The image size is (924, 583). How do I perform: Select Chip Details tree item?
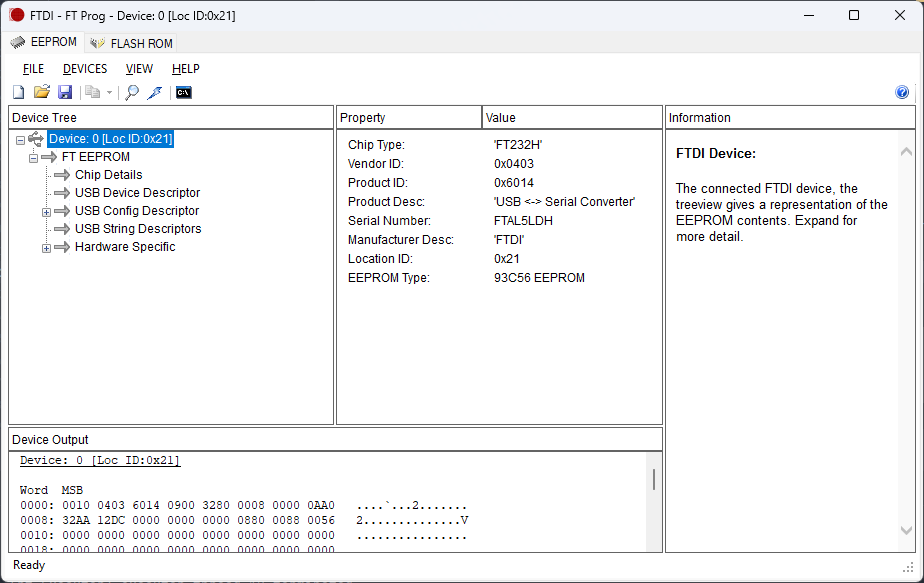[108, 175]
